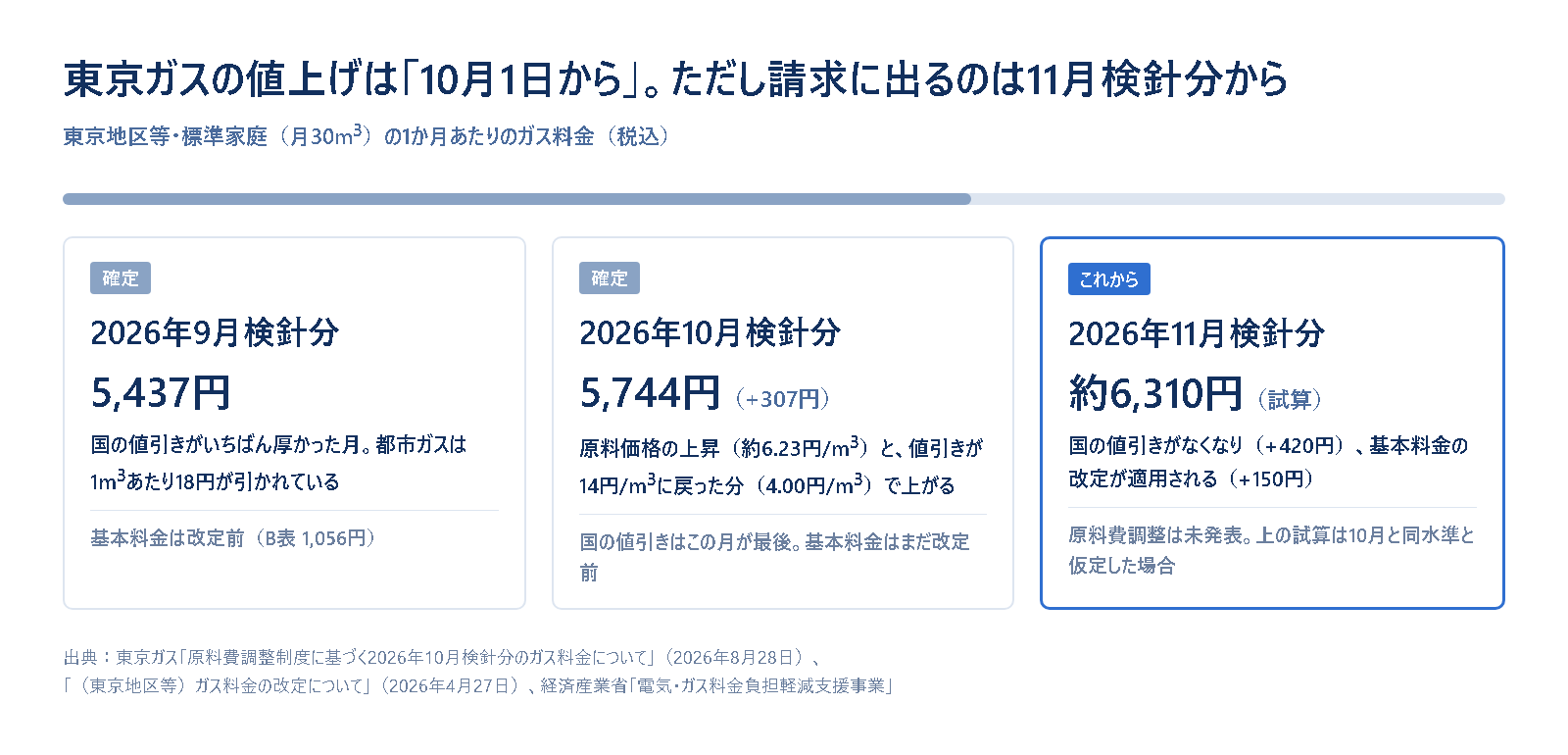
Task: Click the ガス料金の改定について source line
Action: pyautogui.click(x=479, y=685)
